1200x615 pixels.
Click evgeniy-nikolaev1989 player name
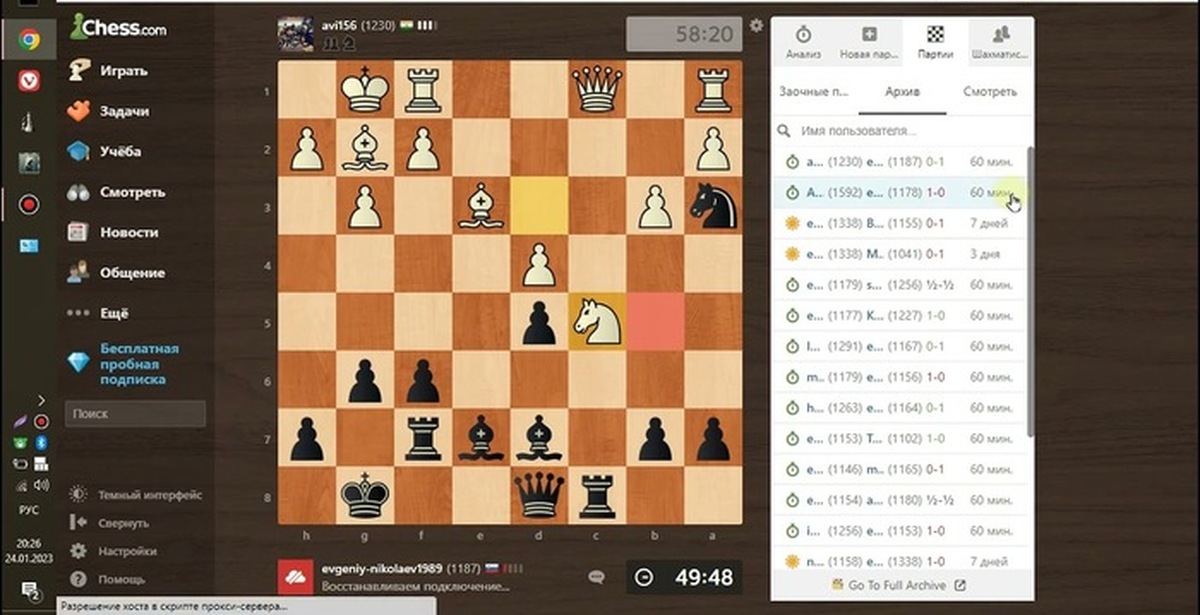point(380,567)
